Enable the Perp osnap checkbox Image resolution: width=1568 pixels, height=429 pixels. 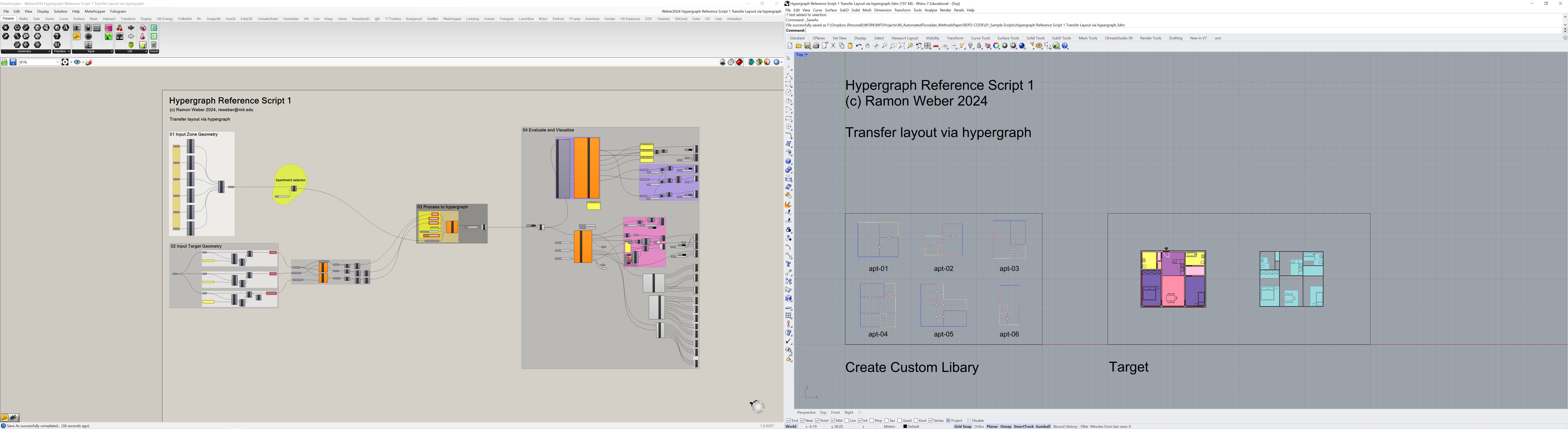pos(872,420)
